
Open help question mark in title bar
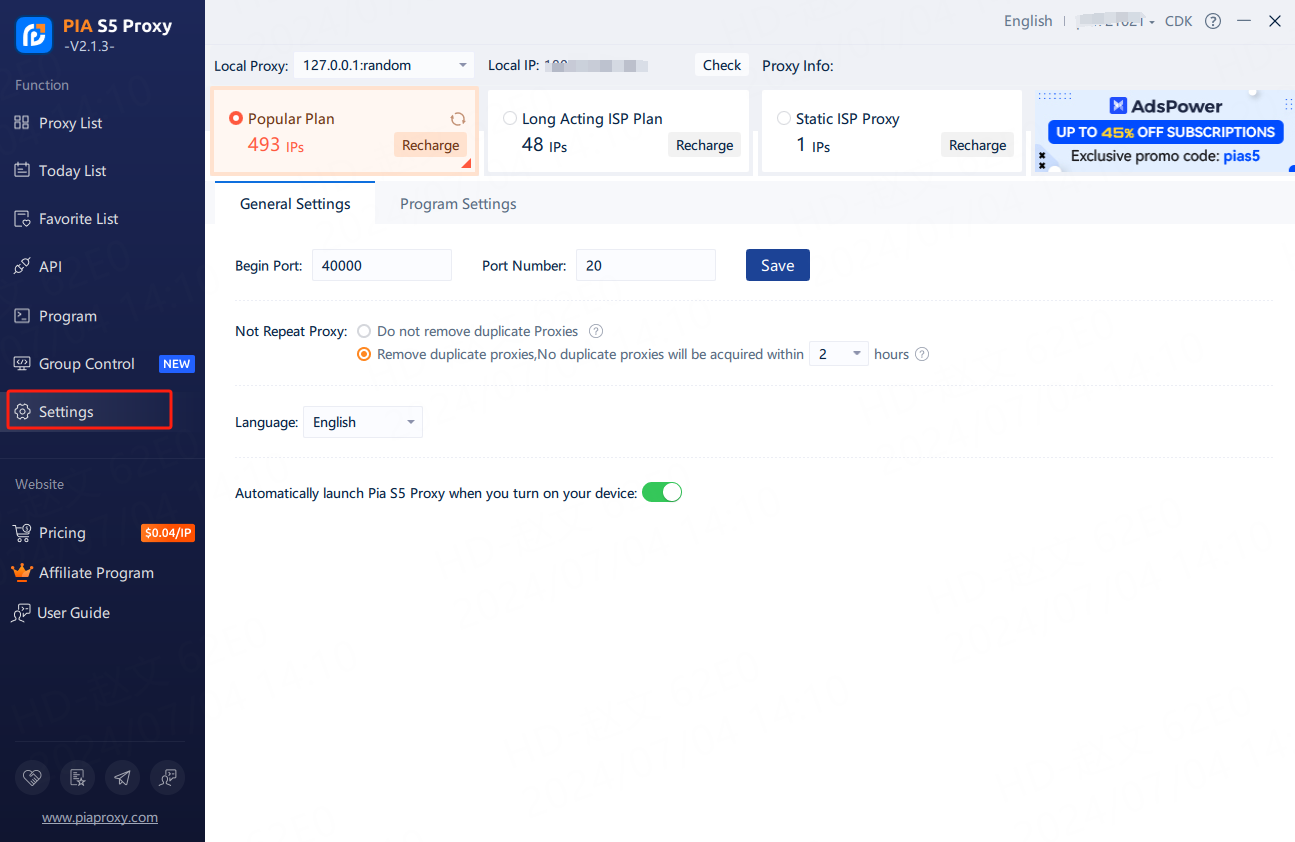pyautogui.click(x=1213, y=21)
